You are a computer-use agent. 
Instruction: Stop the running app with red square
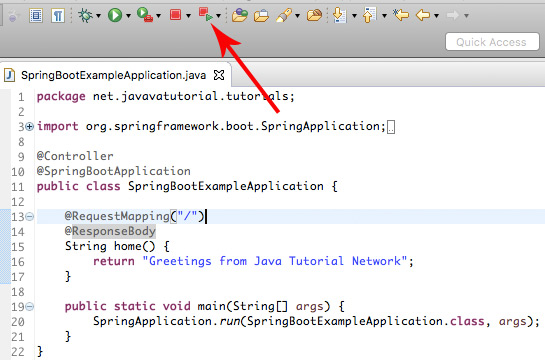click(x=176, y=15)
